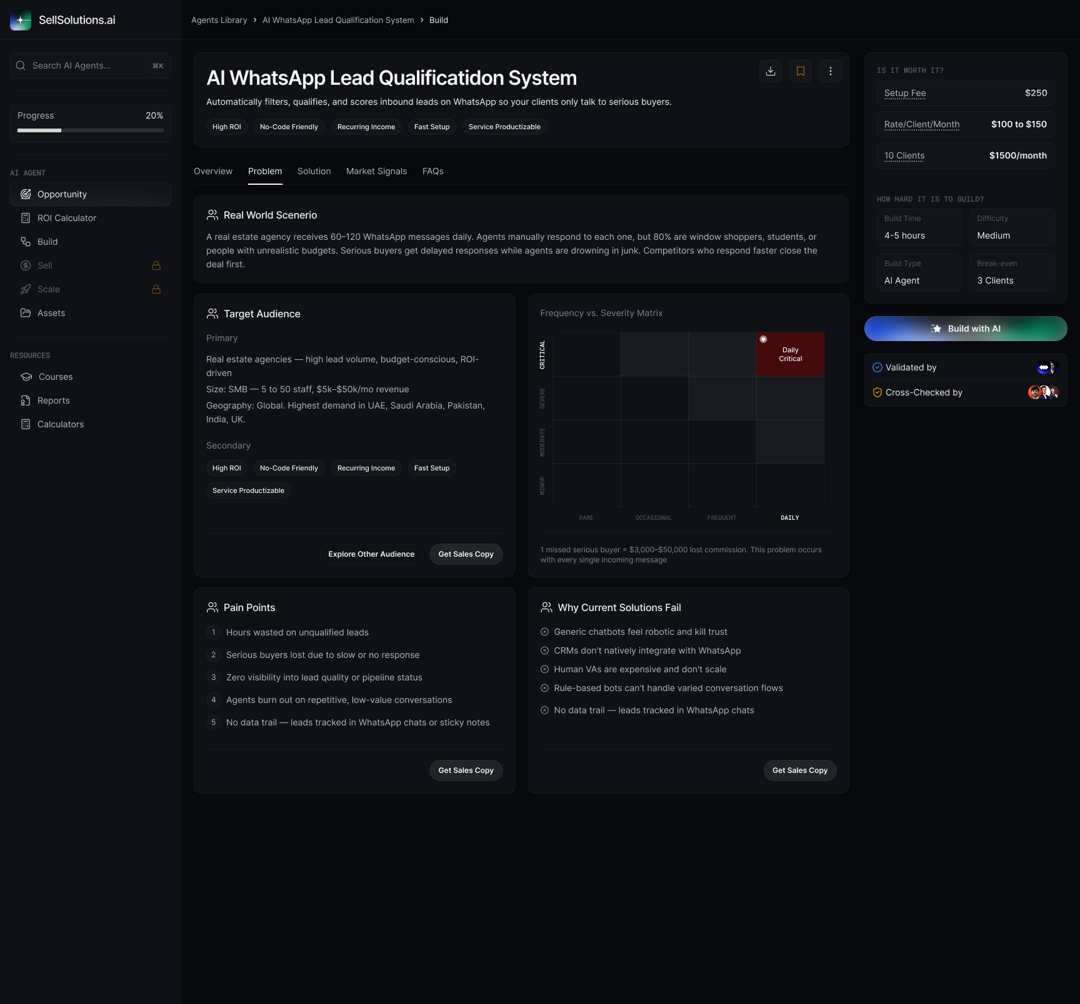Click the ROI Calculator sidebar icon
This screenshot has height=1004, width=1080.
coord(25,218)
